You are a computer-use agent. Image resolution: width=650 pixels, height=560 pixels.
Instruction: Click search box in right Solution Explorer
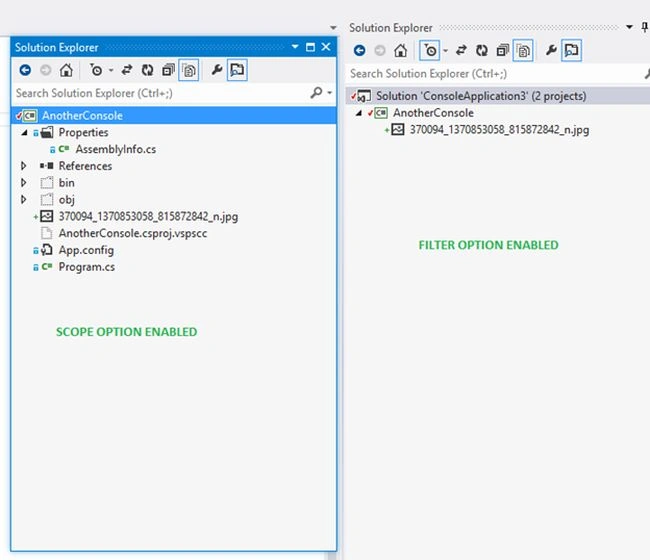coord(495,74)
